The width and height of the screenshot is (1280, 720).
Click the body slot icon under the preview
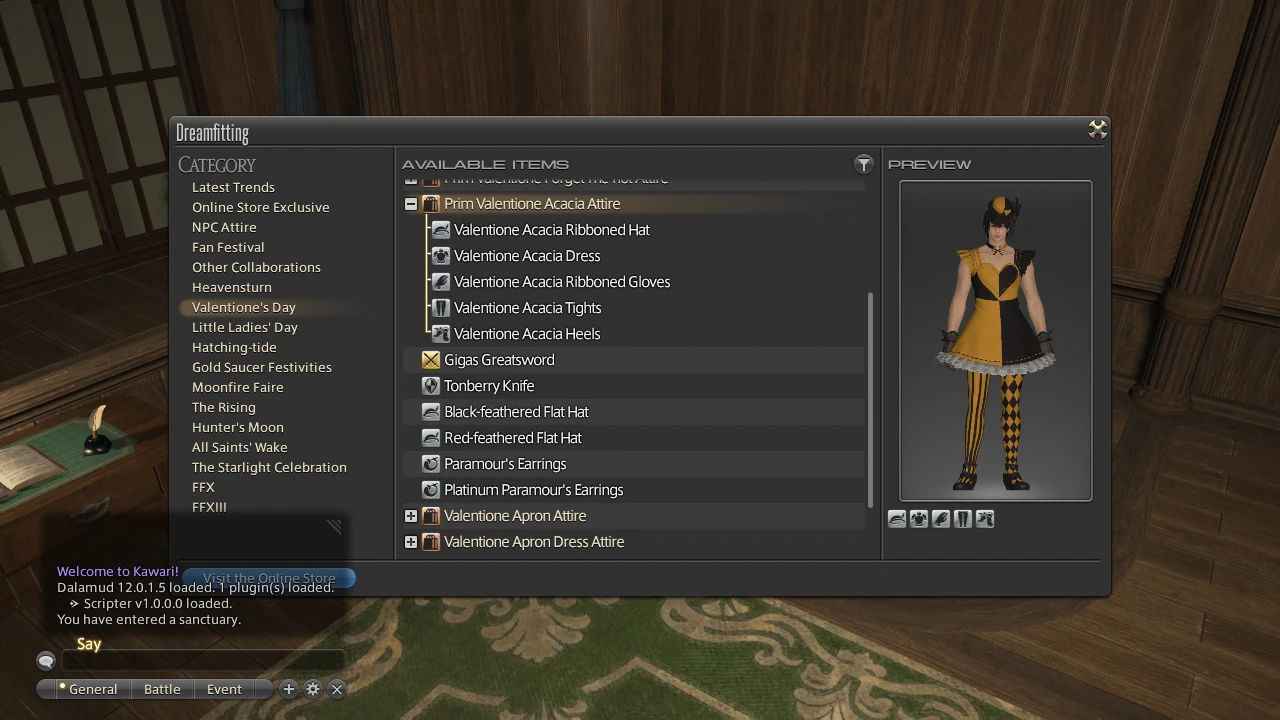(919, 519)
